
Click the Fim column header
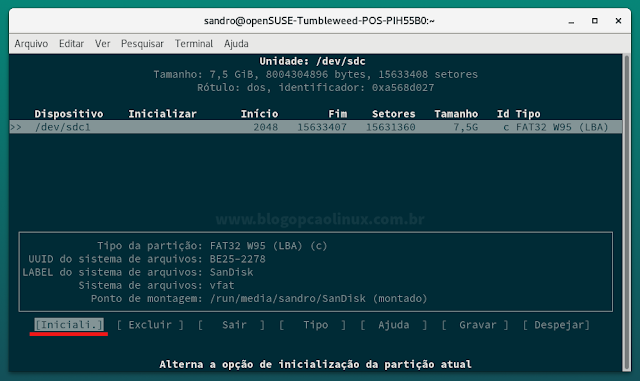[x=338, y=114]
